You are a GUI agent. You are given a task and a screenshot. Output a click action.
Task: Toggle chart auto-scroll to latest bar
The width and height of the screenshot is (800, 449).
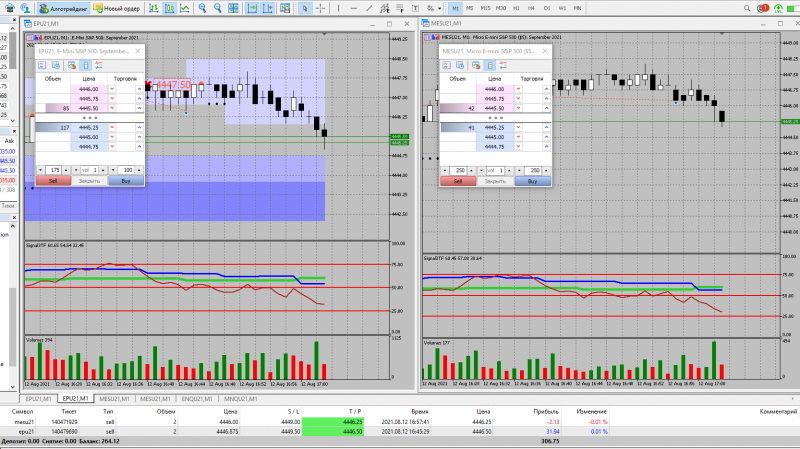252,8
